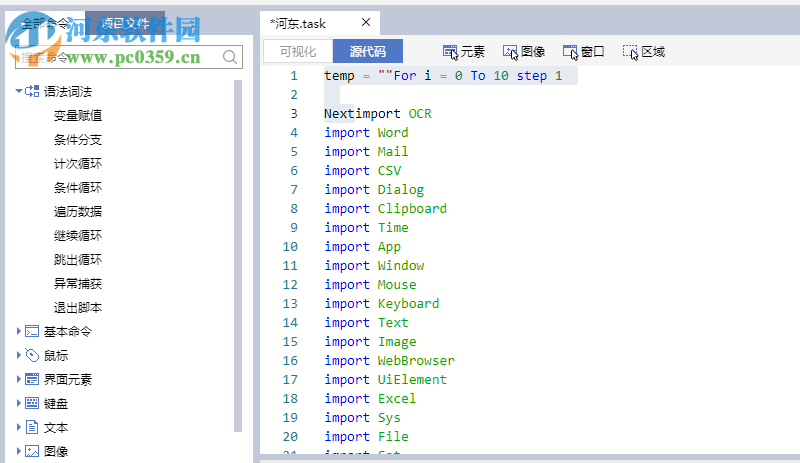Image resolution: width=800 pixels, height=463 pixels.
Task: Click the command list vertical scrollbar
Action: tap(238, 255)
